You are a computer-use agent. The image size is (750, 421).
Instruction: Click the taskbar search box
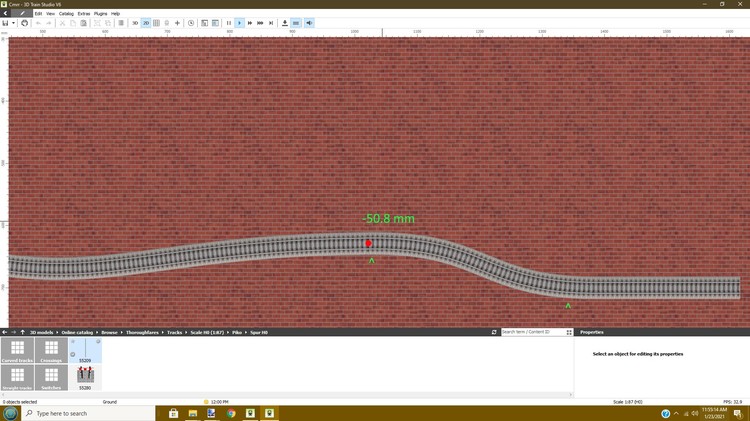coord(88,413)
